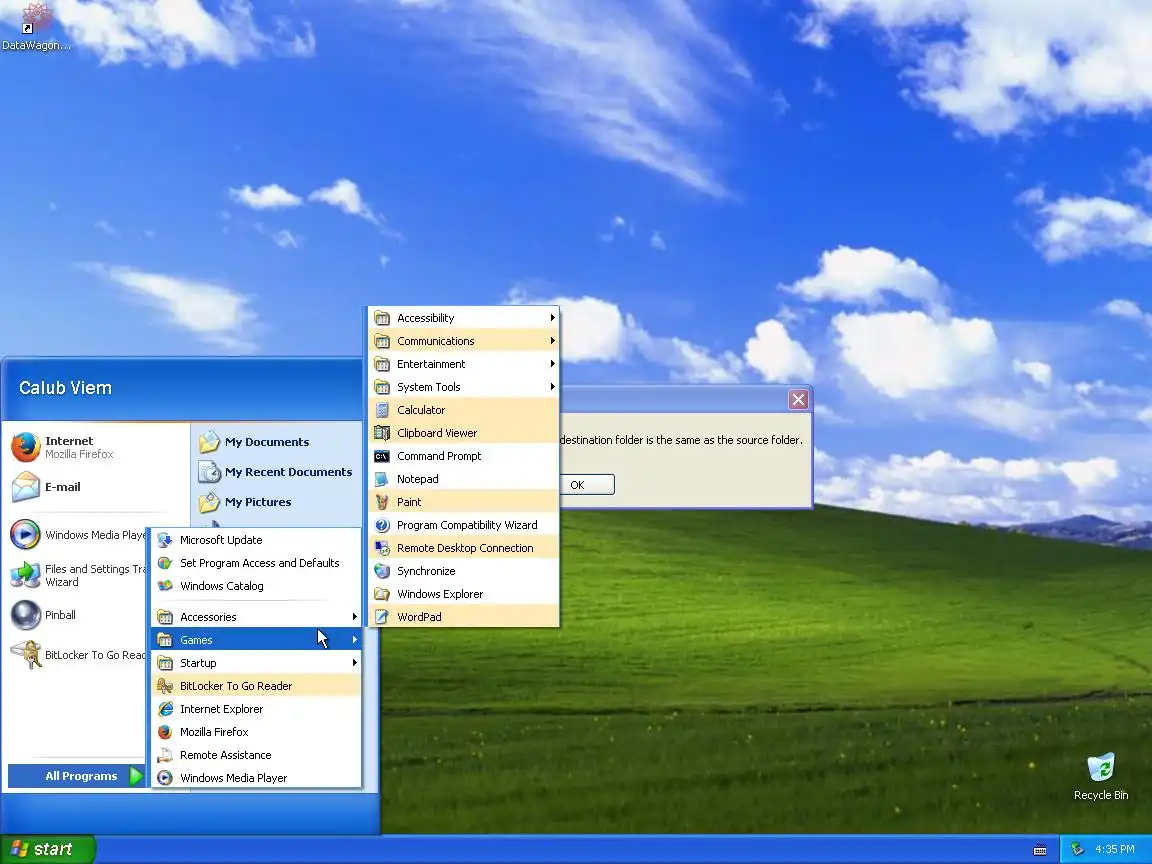
Task: Open Calculator from Accessories menu
Action: pyautogui.click(x=464, y=410)
